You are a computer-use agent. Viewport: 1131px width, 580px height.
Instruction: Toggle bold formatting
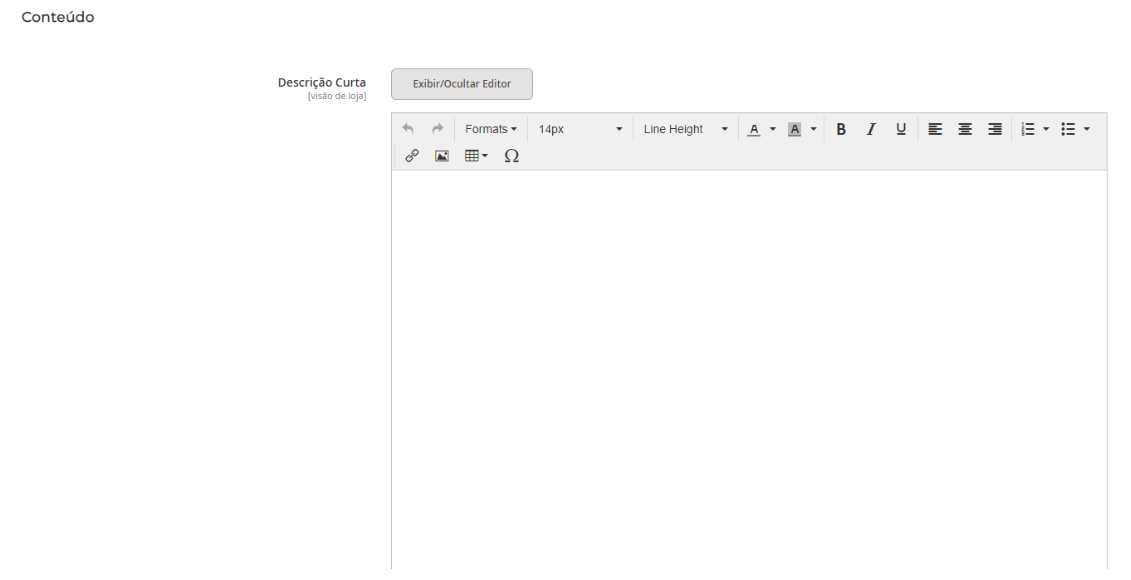[841, 129]
